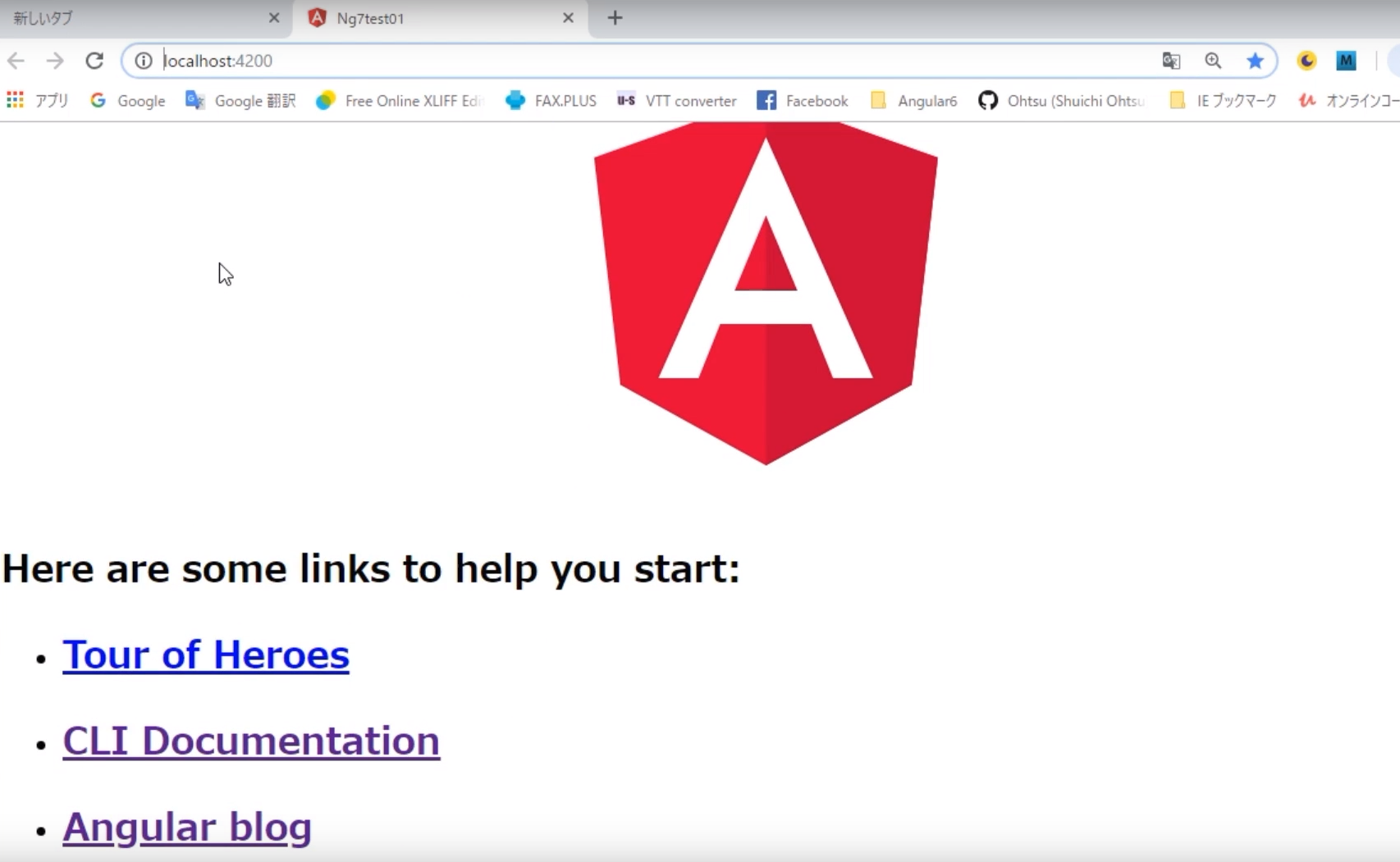Bookmark this page with the star icon
This screenshot has width=1400, height=862.
point(1255,61)
